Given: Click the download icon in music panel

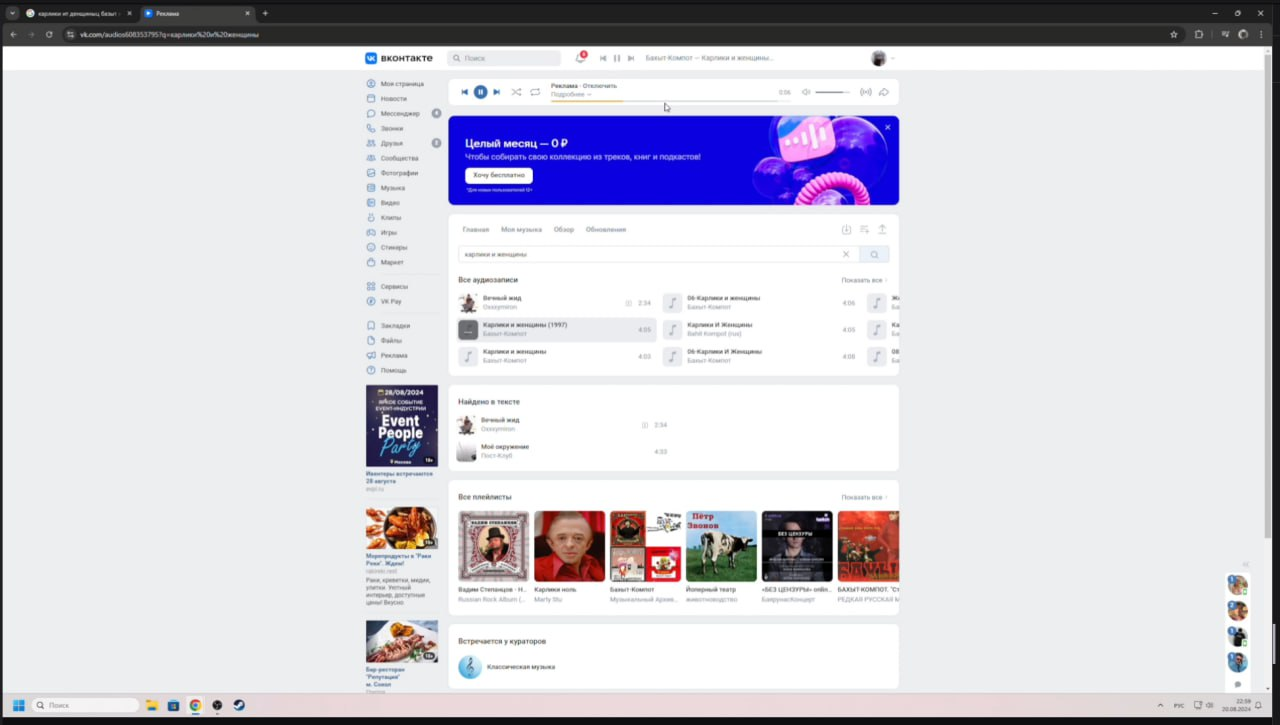Looking at the screenshot, I should [x=846, y=229].
